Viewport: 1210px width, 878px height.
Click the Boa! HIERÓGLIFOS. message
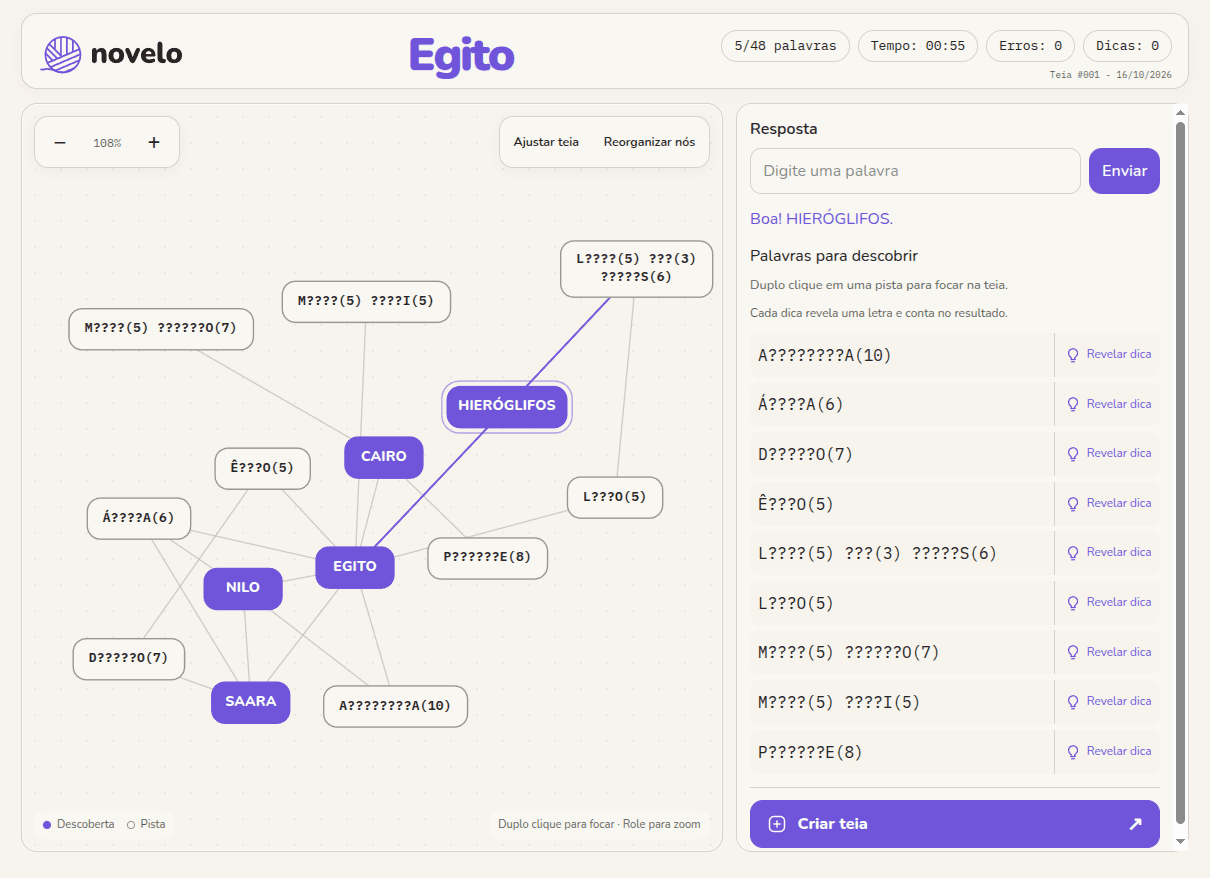tap(821, 219)
